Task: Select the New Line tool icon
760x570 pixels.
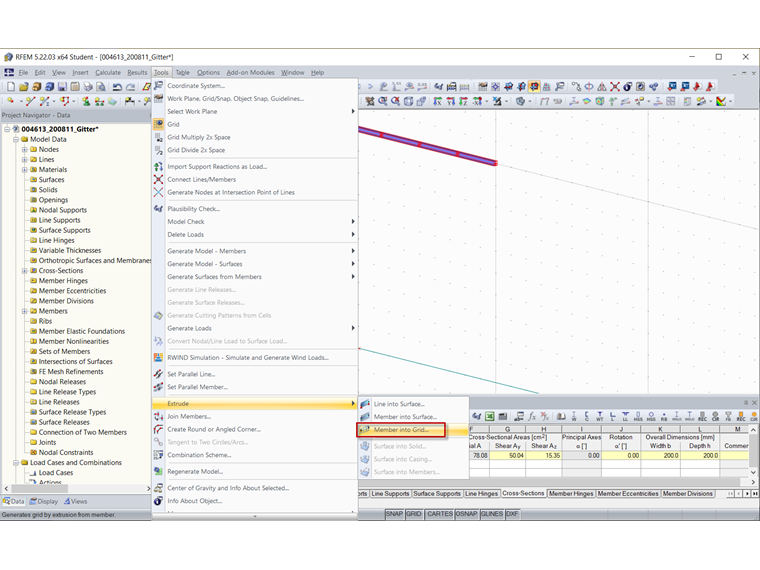Action: (31, 101)
